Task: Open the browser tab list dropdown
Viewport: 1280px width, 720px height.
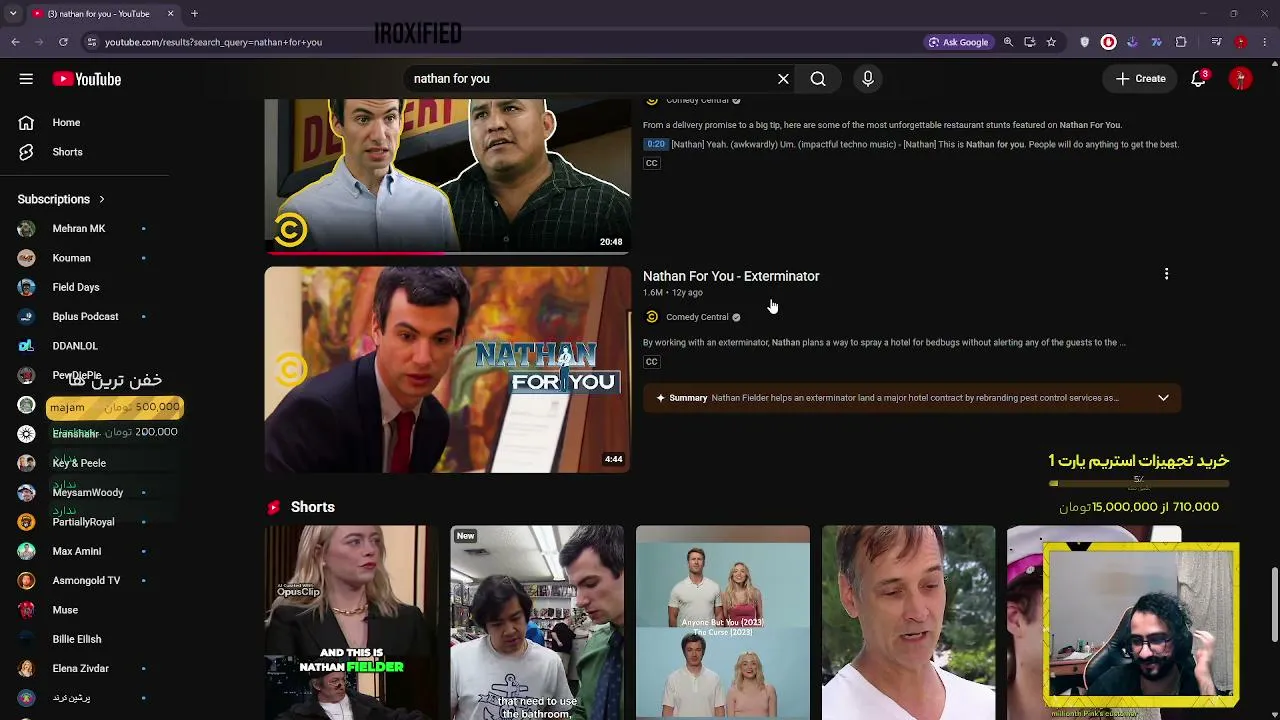Action: point(13,14)
